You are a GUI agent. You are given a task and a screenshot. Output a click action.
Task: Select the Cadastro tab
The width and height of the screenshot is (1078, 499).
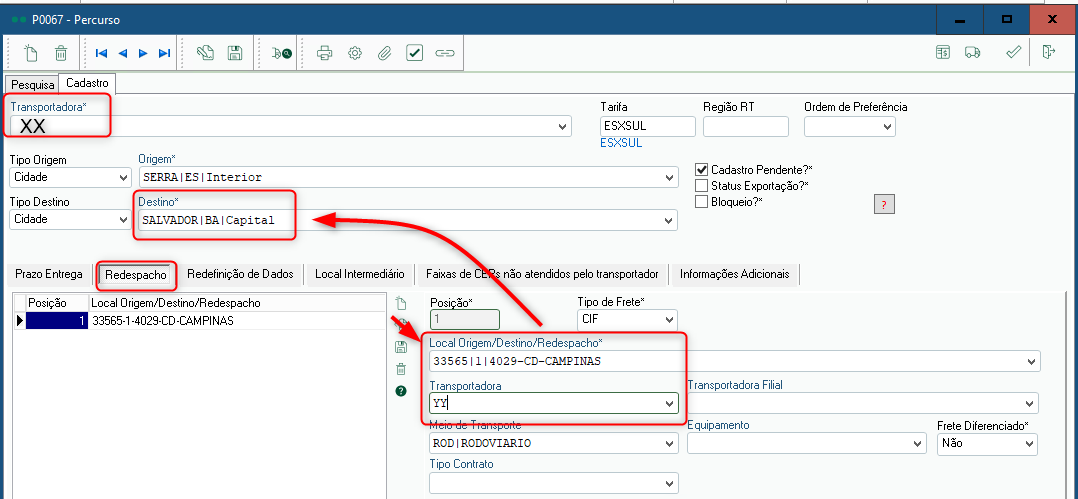click(87, 83)
